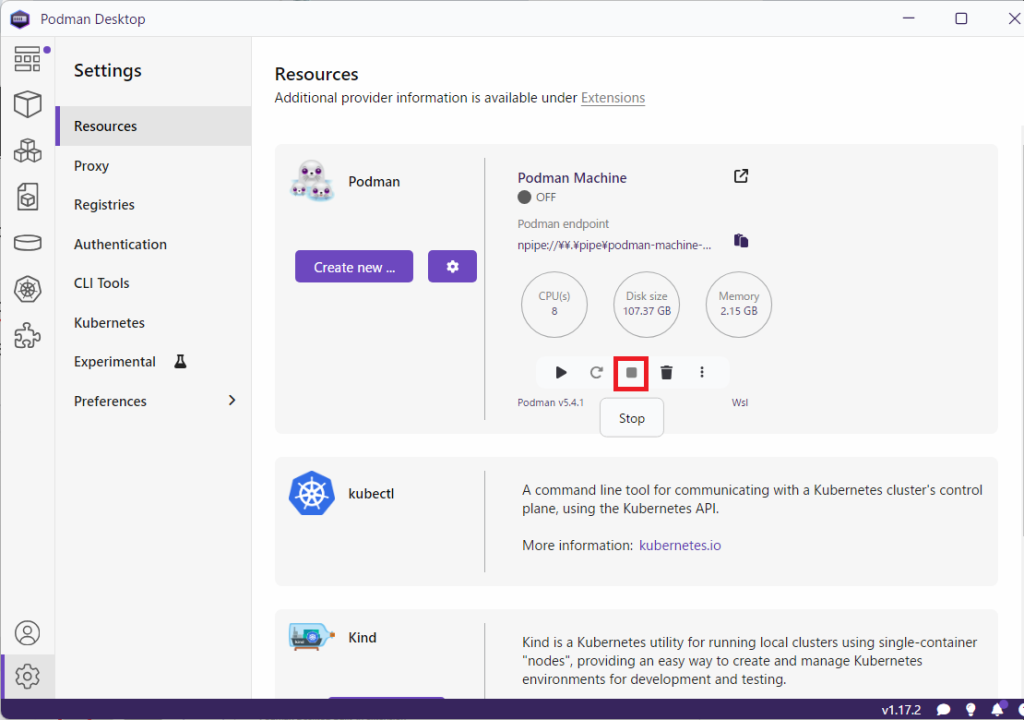1024x720 pixels.
Task: Go to the Containers view
Action: [x=27, y=103]
